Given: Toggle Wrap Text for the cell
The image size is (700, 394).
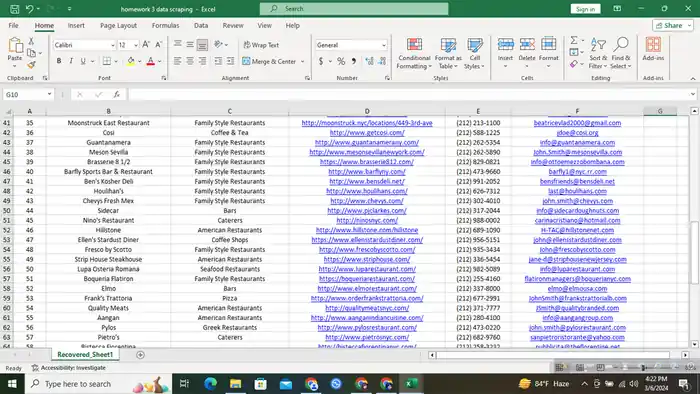Looking at the screenshot, I should click(x=261, y=45).
